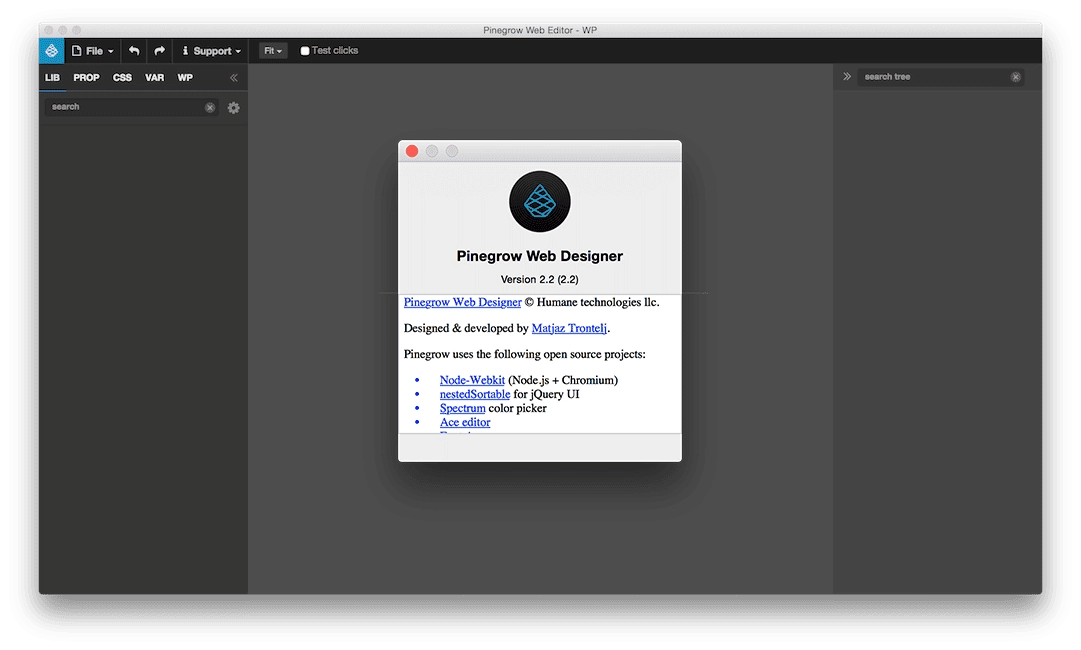Open library settings gear icon
The image size is (1081, 650).
click(234, 108)
